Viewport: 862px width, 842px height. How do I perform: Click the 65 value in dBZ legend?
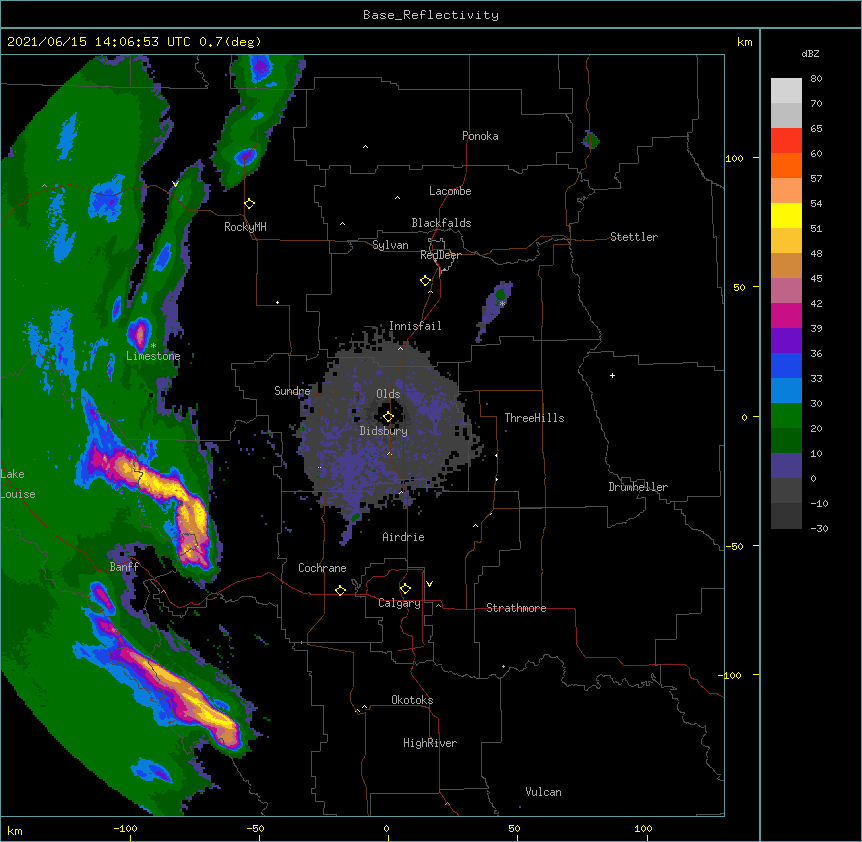816,128
